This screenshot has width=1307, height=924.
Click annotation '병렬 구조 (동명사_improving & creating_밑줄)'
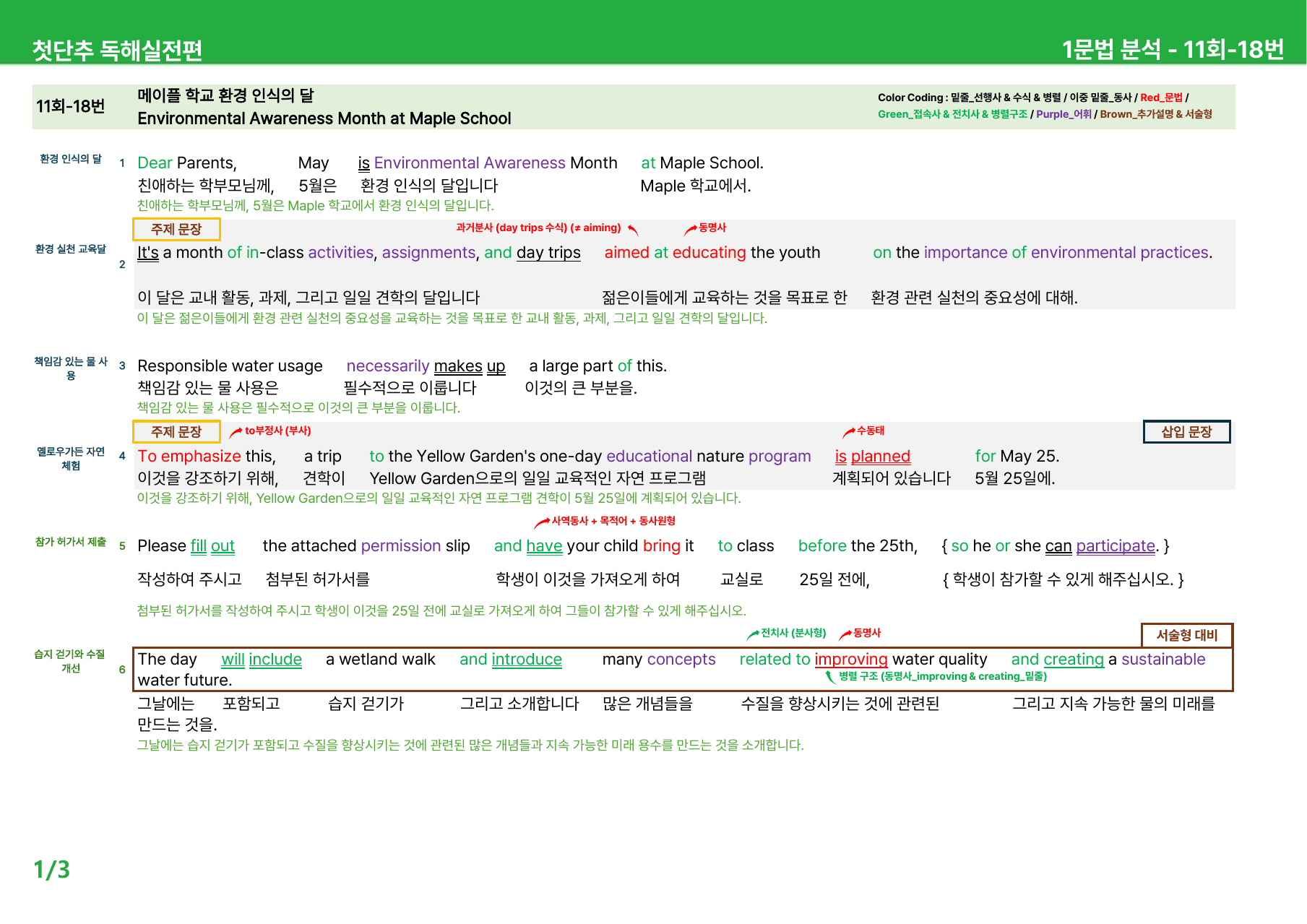click(943, 676)
